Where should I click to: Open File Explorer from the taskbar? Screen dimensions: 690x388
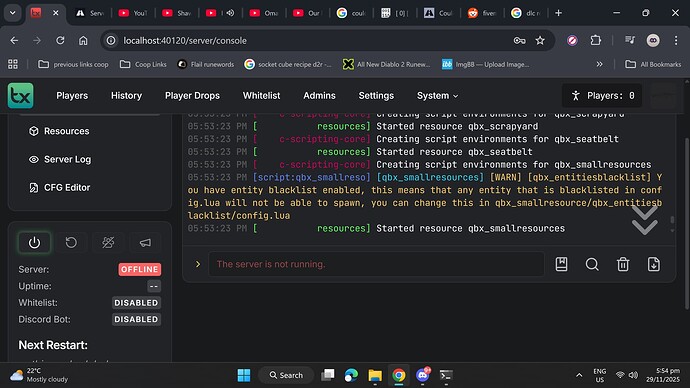(x=375, y=375)
